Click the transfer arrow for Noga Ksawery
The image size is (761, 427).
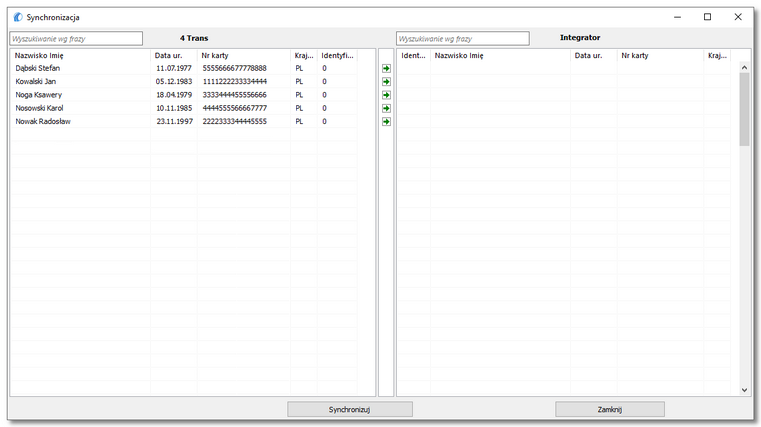click(x=386, y=95)
